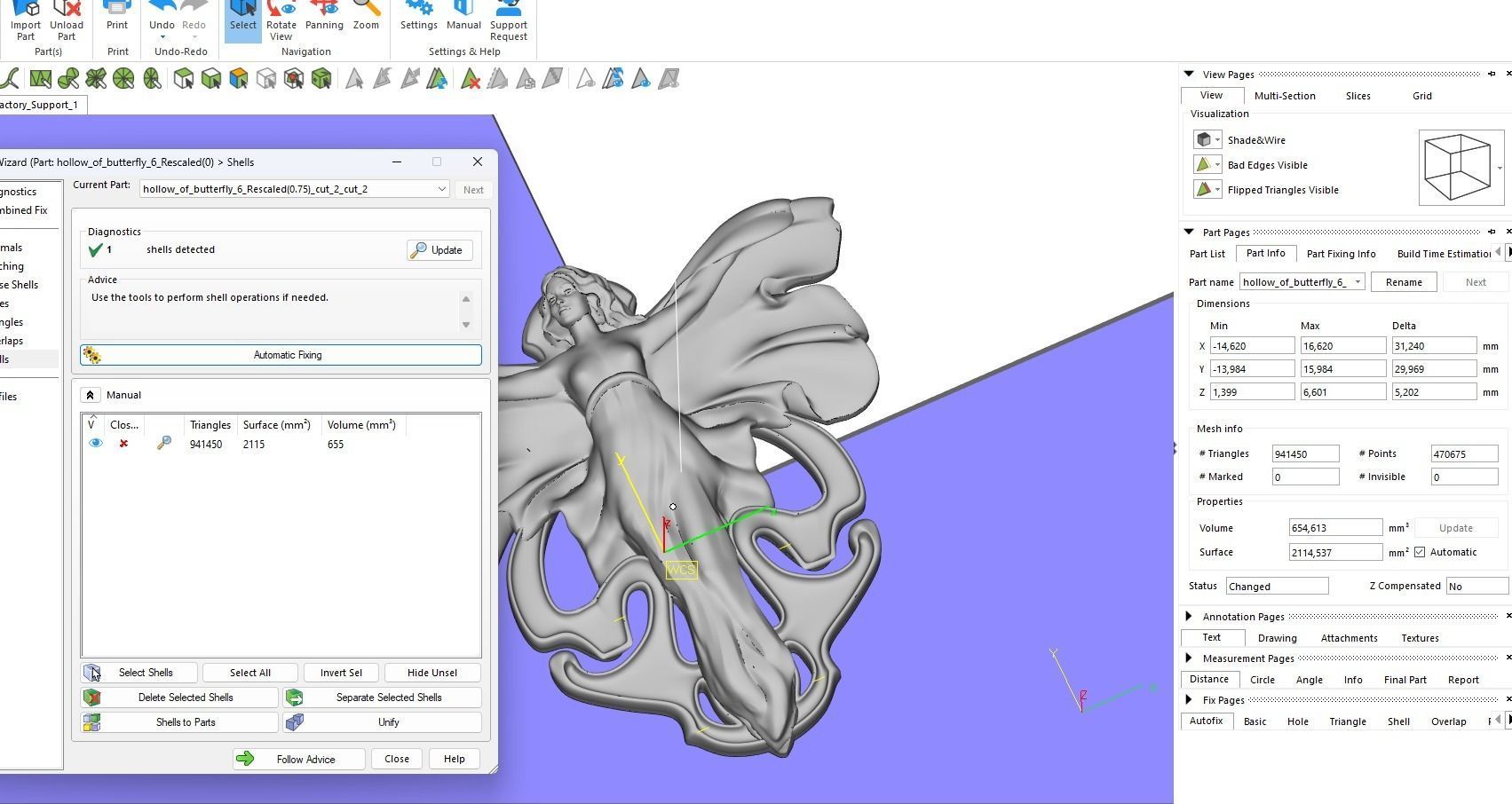Click the Select Shells cube icon
Screen dimensions: 1512x804
tap(92, 673)
